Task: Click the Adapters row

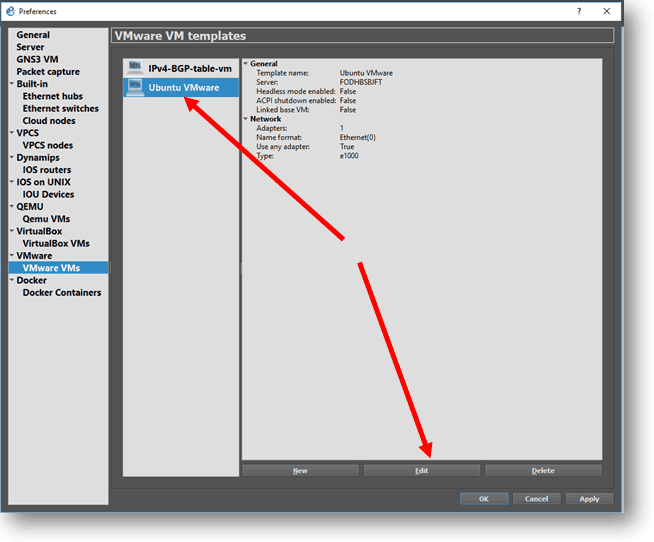Action: point(300,128)
